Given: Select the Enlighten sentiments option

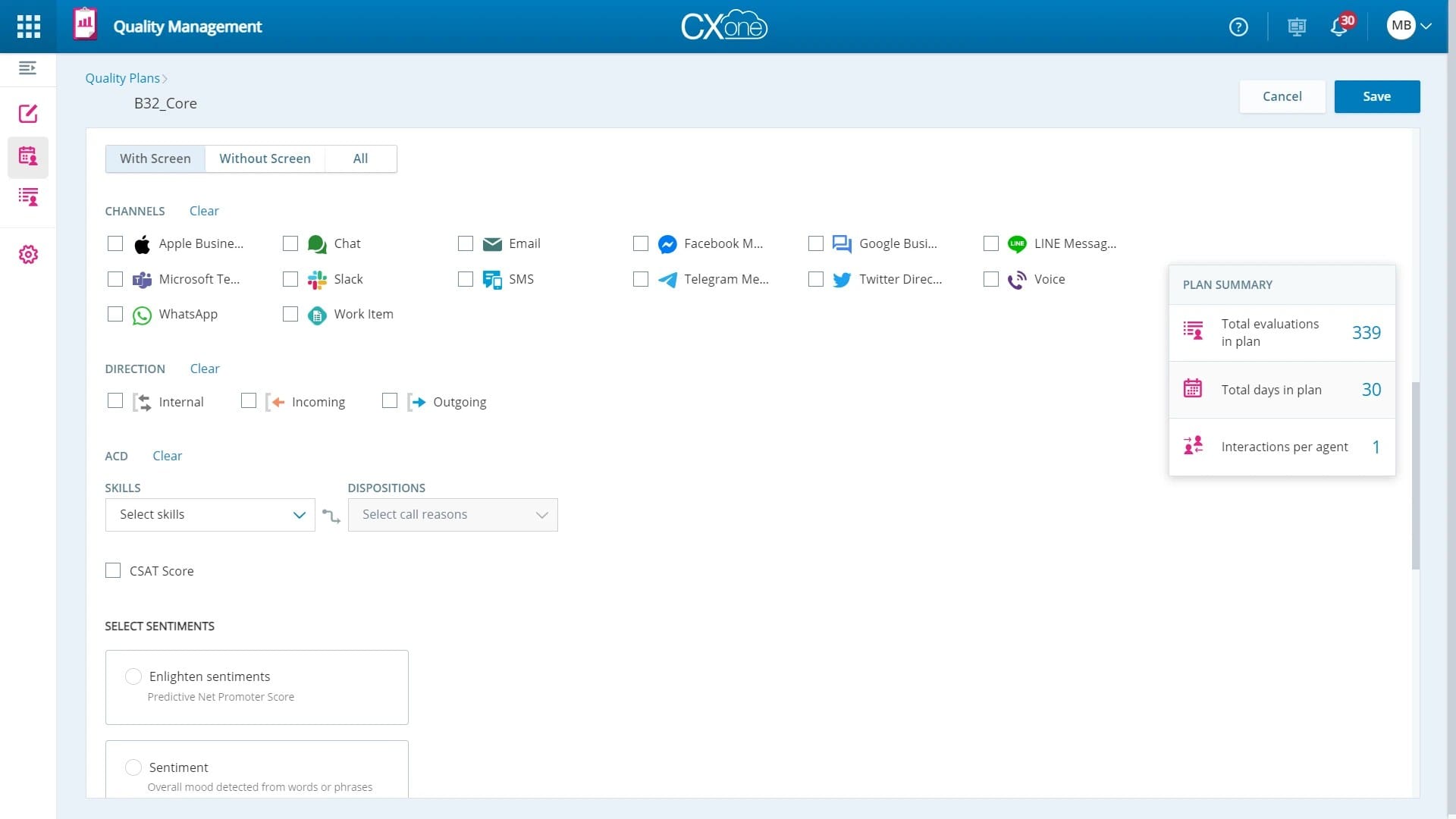Looking at the screenshot, I should (133, 676).
